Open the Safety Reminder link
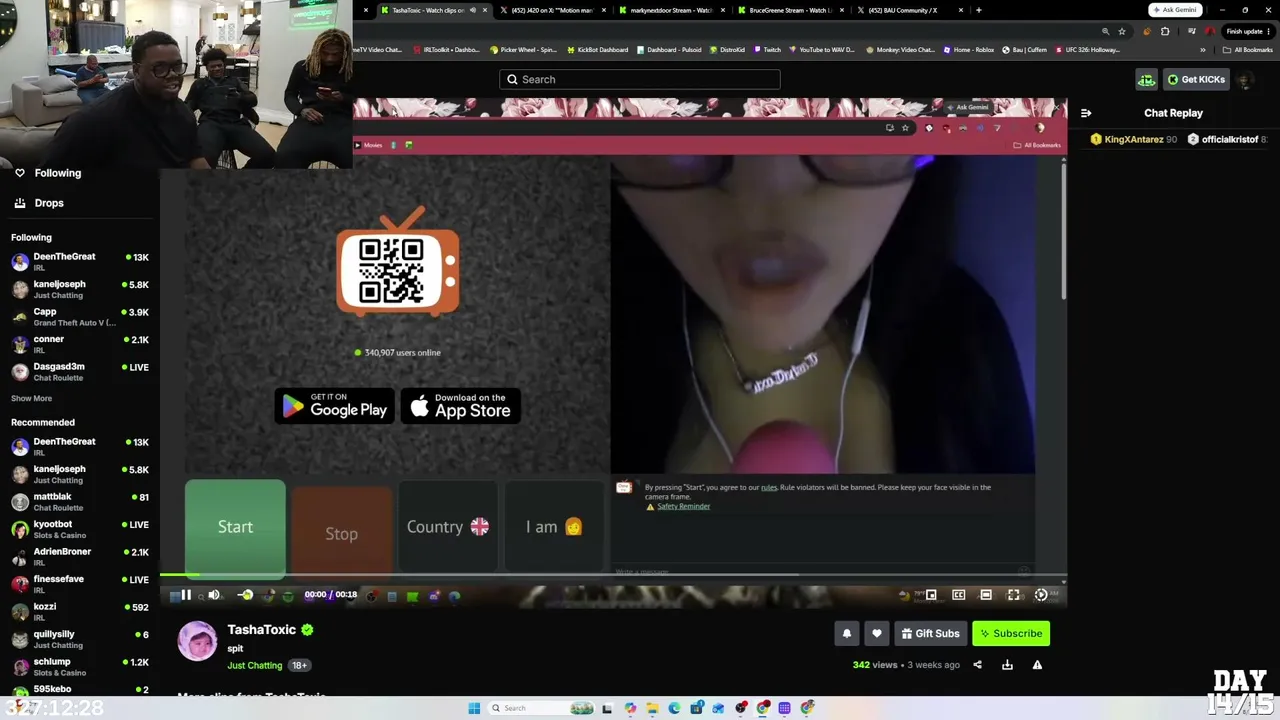Screen dimensions: 1280x720 pyautogui.click(x=683, y=506)
